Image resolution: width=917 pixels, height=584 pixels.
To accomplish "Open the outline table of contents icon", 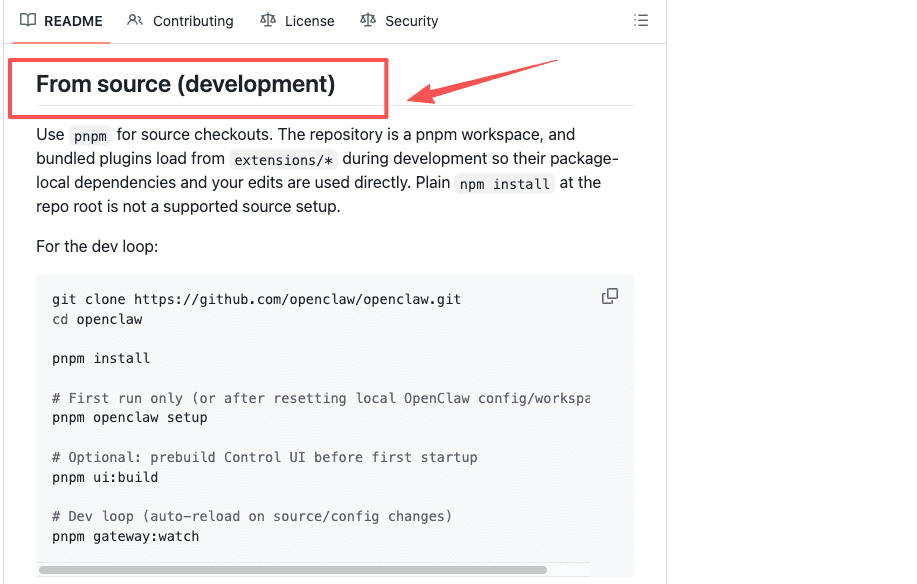I will pos(641,20).
